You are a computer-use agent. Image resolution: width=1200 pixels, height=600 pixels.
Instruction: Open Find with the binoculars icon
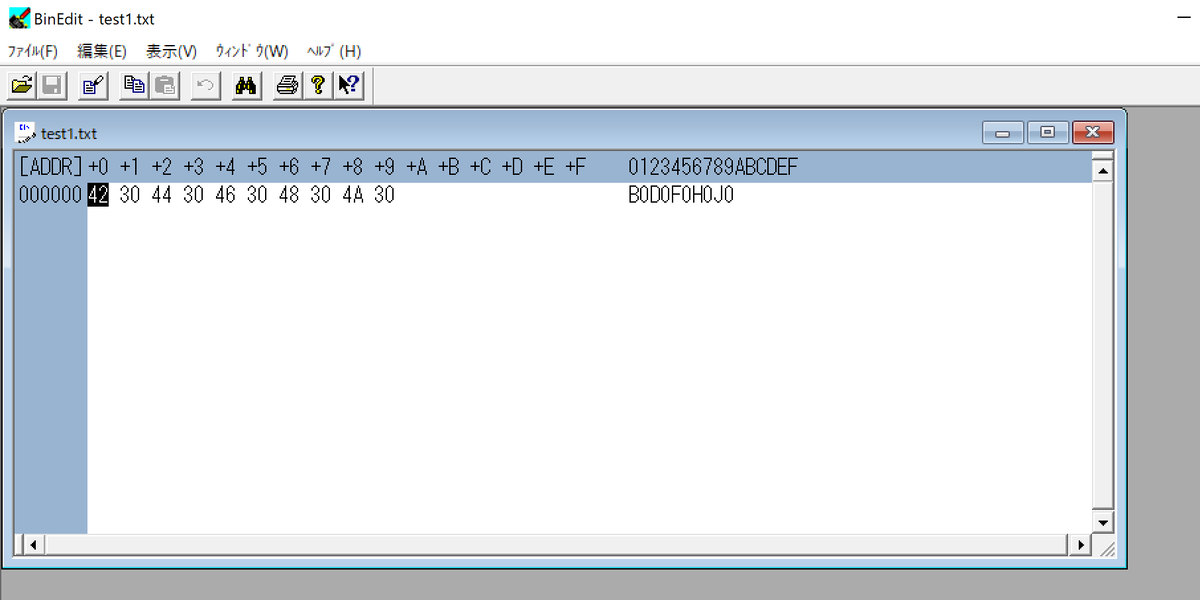(246, 86)
